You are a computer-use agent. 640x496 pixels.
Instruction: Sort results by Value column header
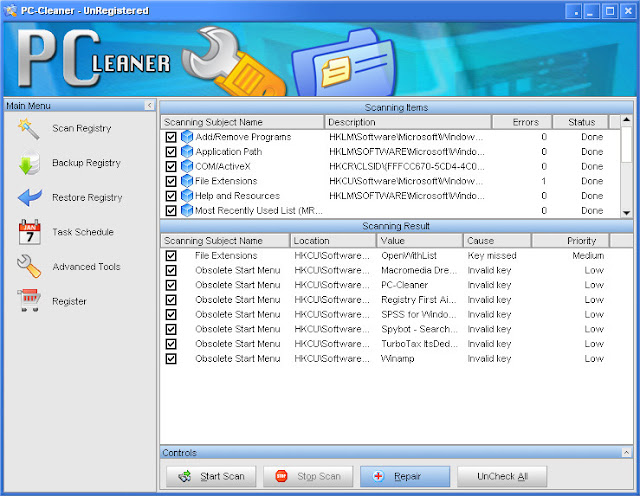420,241
